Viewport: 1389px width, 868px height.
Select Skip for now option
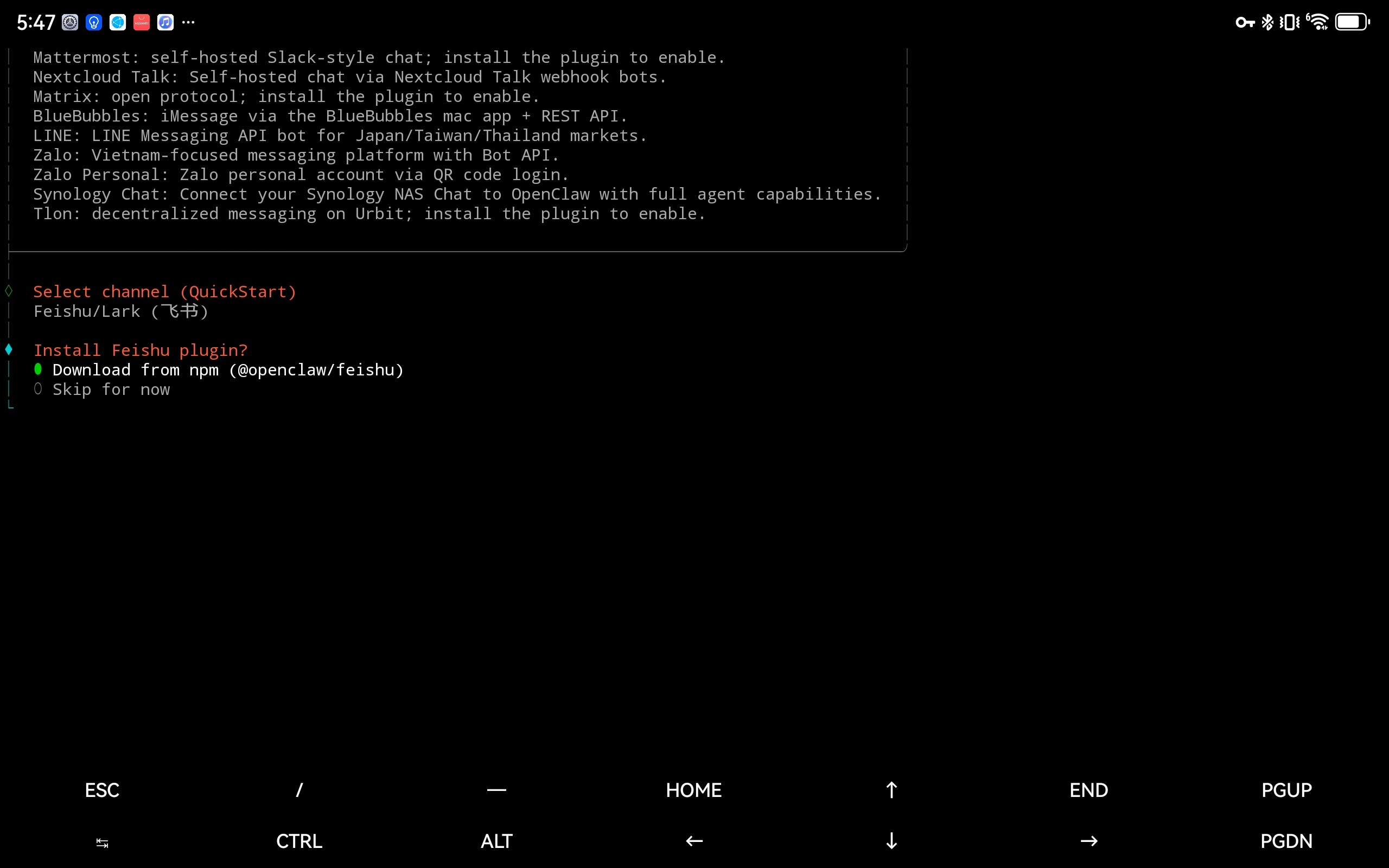111,390
